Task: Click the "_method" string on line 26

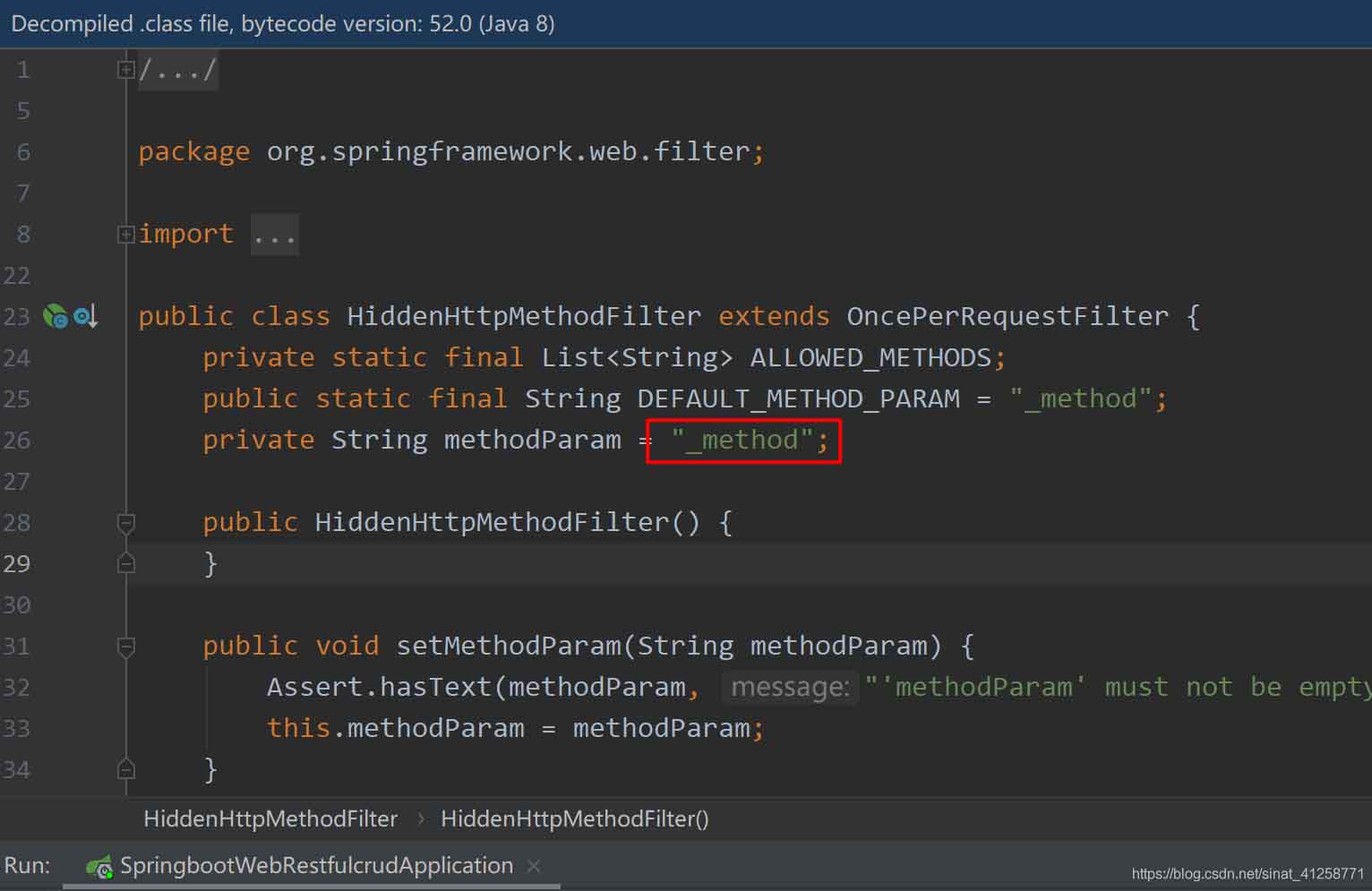Action: (742, 440)
